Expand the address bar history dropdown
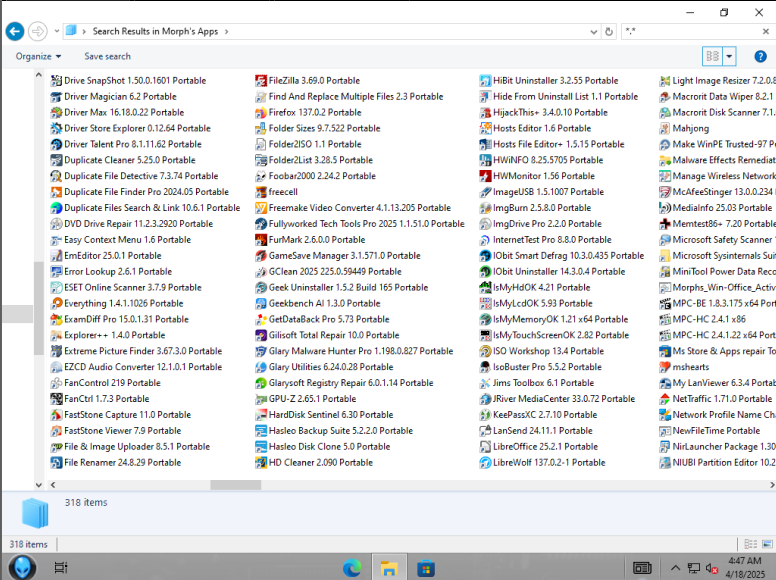The width and height of the screenshot is (776, 580). [x=593, y=32]
